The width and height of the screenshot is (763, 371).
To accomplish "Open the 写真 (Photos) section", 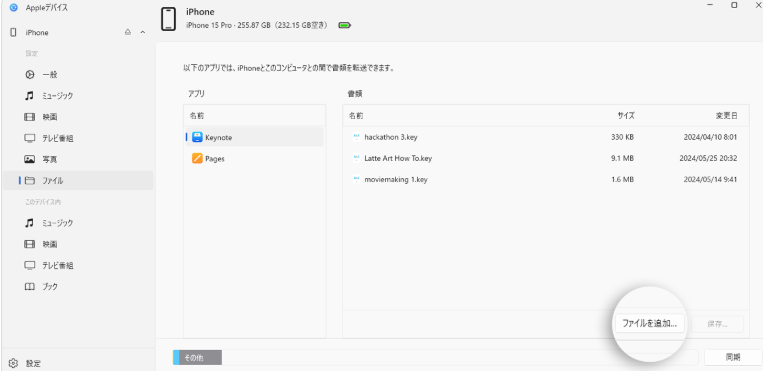I will click(x=78, y=159).
